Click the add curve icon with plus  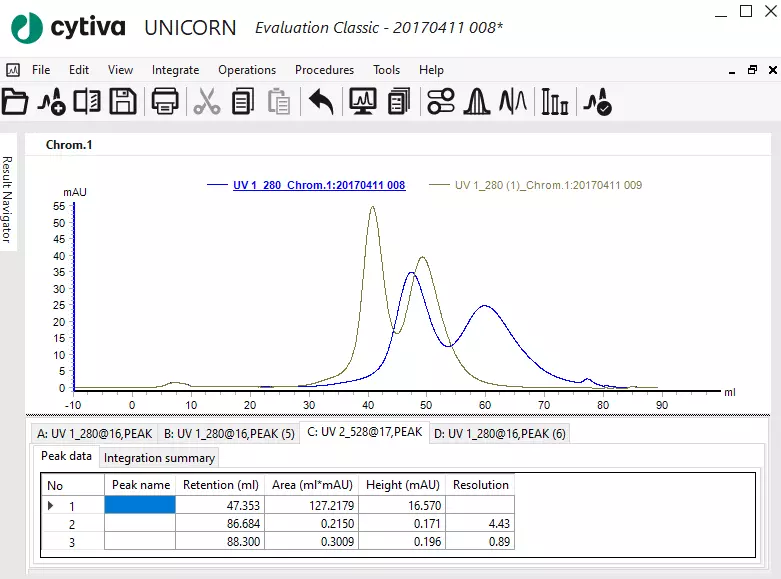click(x=51, y=101)
